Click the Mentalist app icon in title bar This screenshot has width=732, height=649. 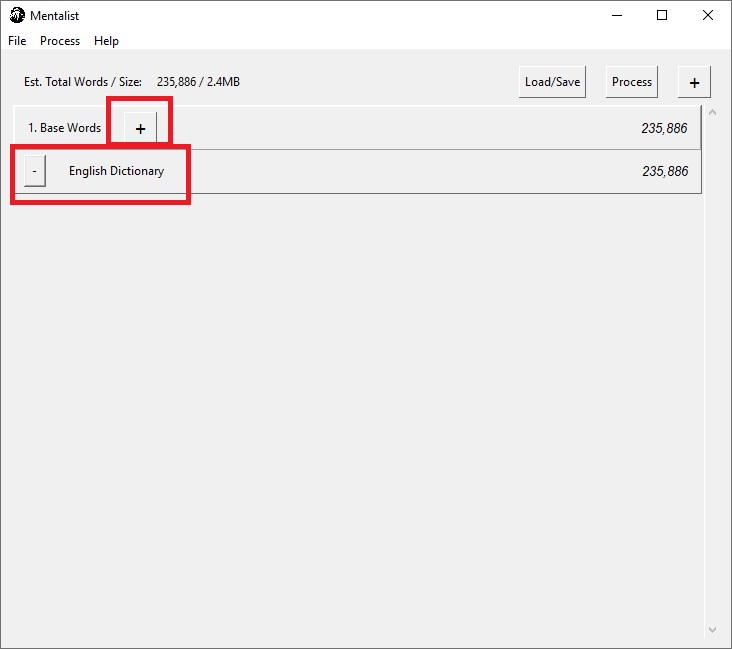pyautogui.click(x=17, y=15)
